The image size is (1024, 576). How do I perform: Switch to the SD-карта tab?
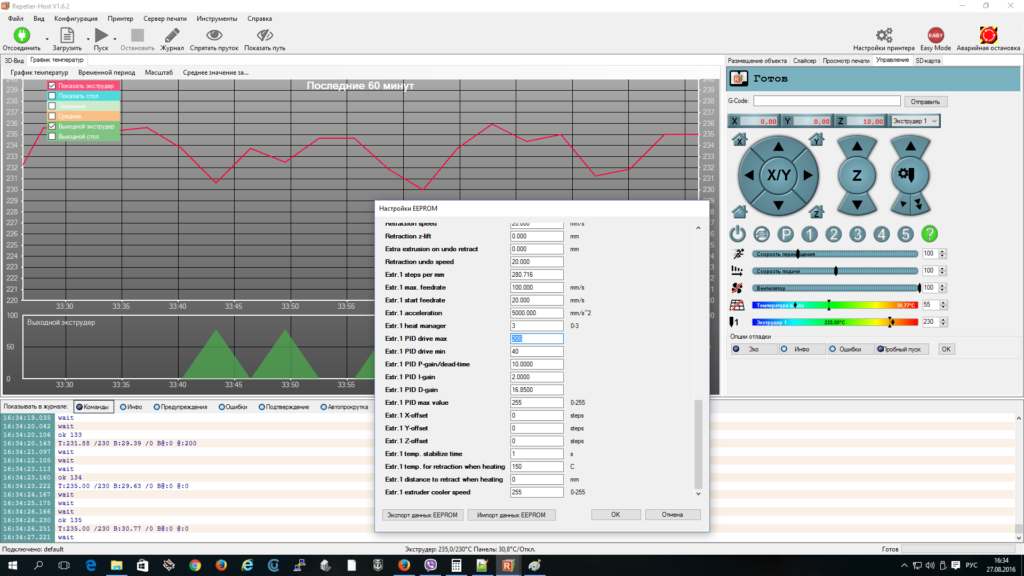tap(928, 61)
